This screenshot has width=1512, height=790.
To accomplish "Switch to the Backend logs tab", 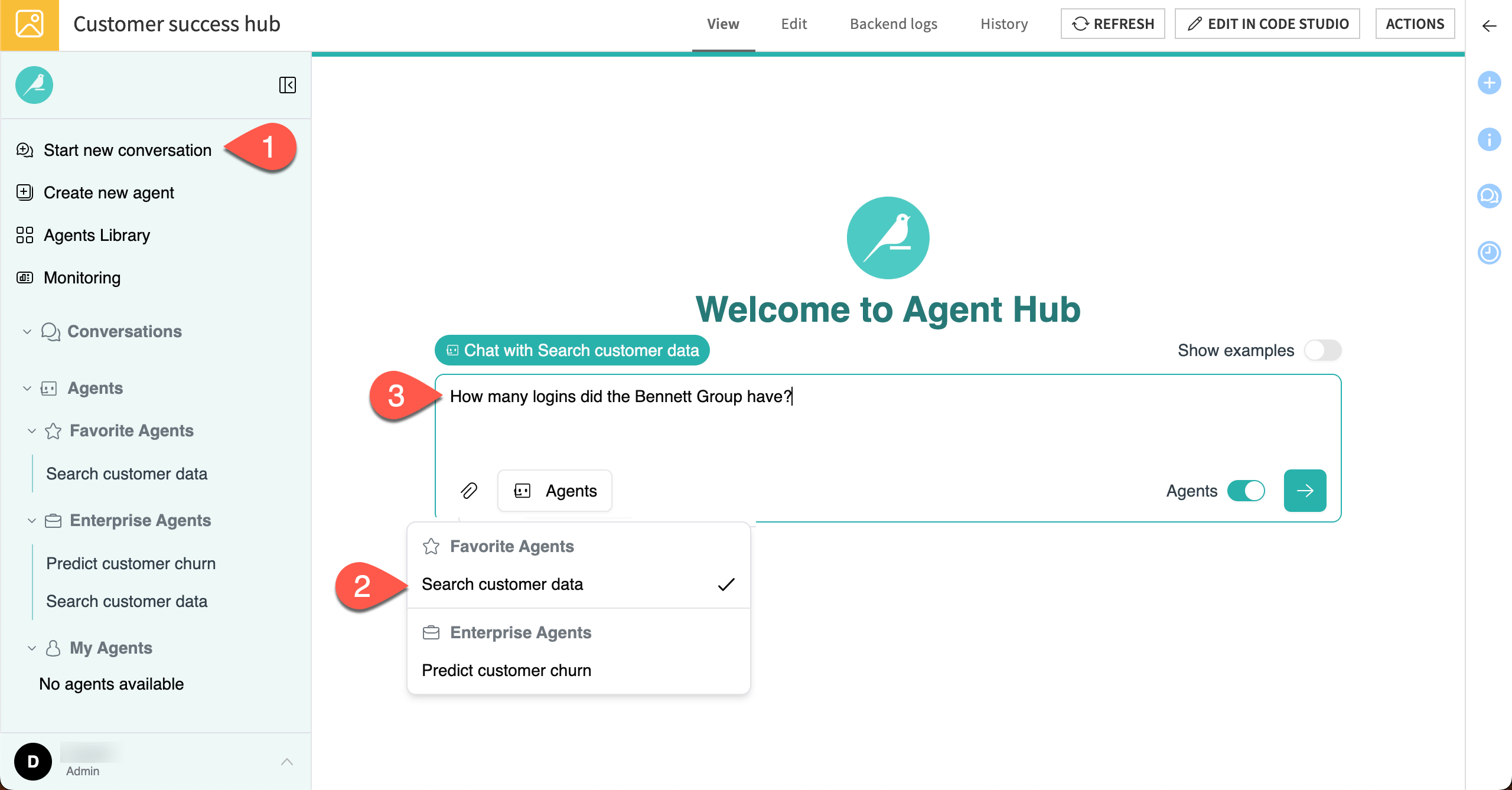I will click(x=893, y=24).
